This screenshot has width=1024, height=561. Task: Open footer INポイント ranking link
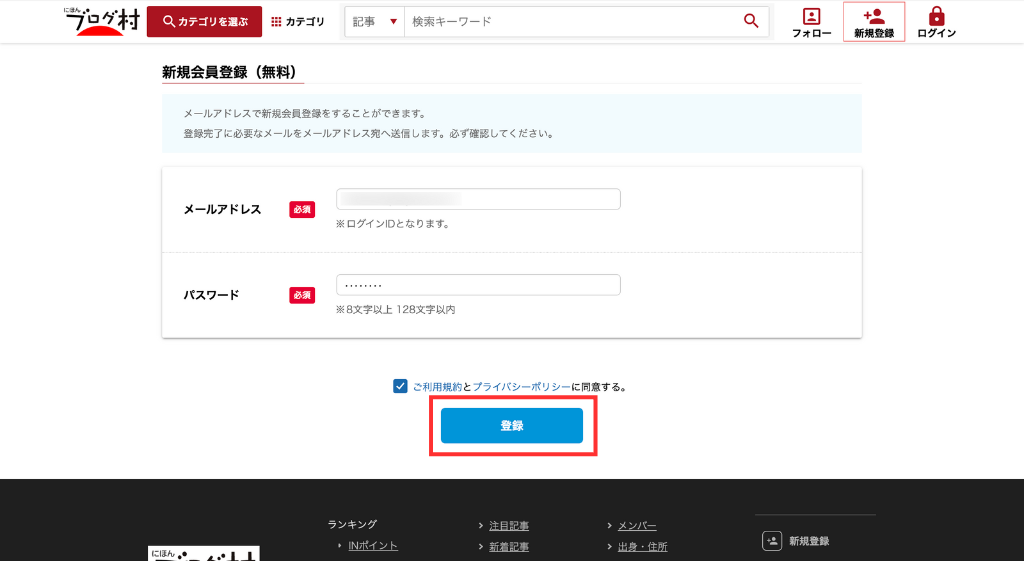point(373,546)
